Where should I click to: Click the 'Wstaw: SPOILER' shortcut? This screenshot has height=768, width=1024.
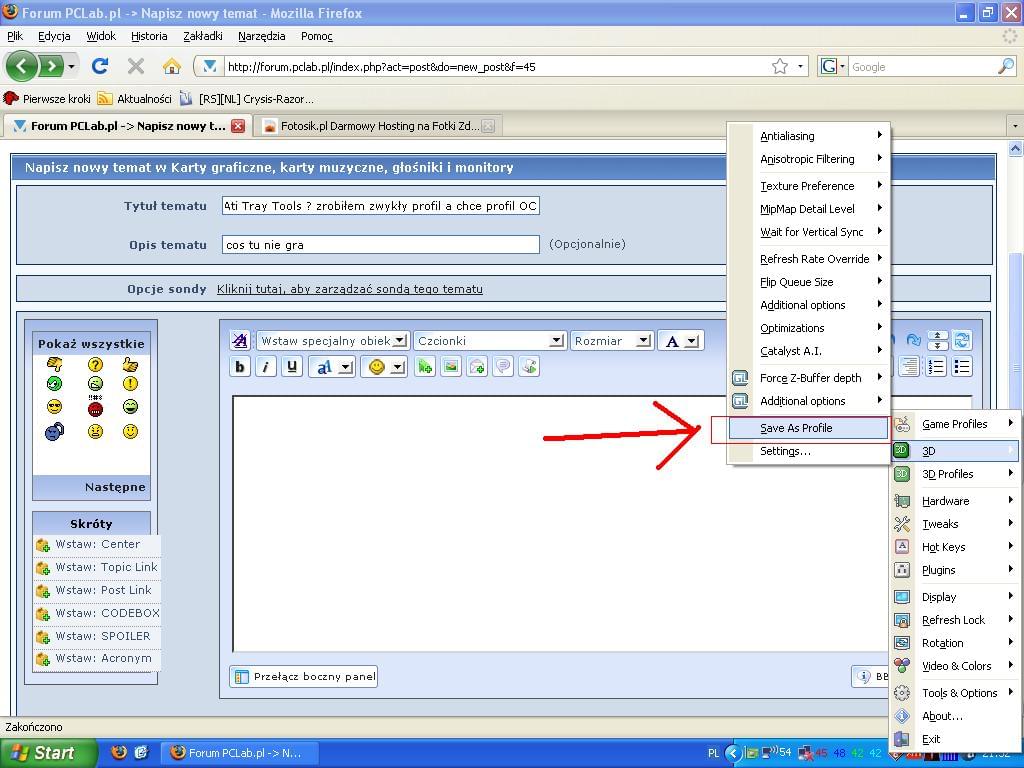101,636
